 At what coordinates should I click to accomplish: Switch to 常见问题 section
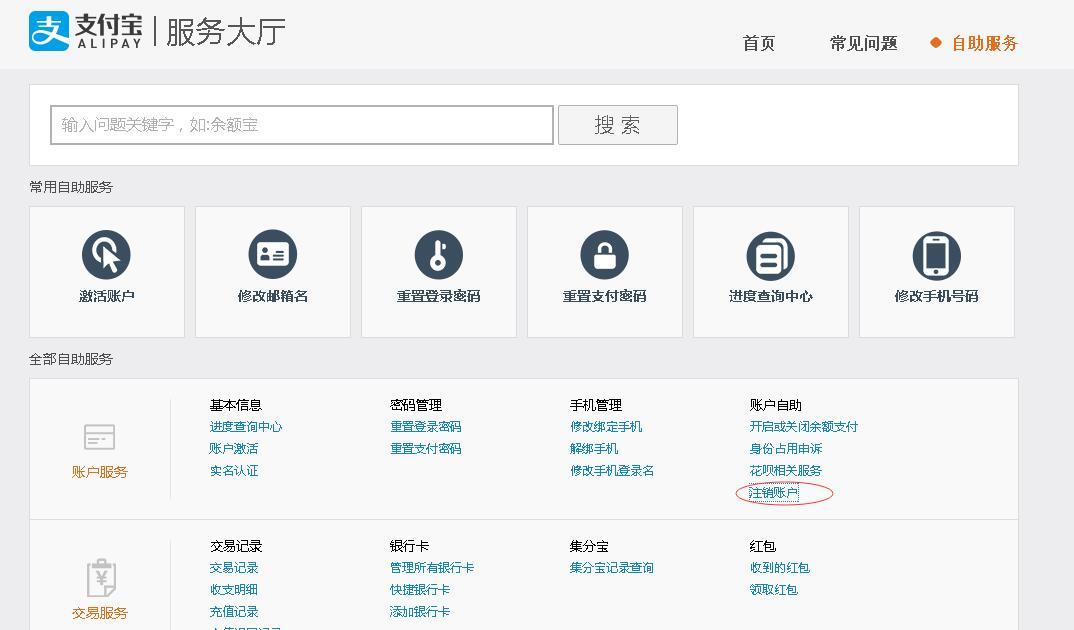[x=864, y=44]
